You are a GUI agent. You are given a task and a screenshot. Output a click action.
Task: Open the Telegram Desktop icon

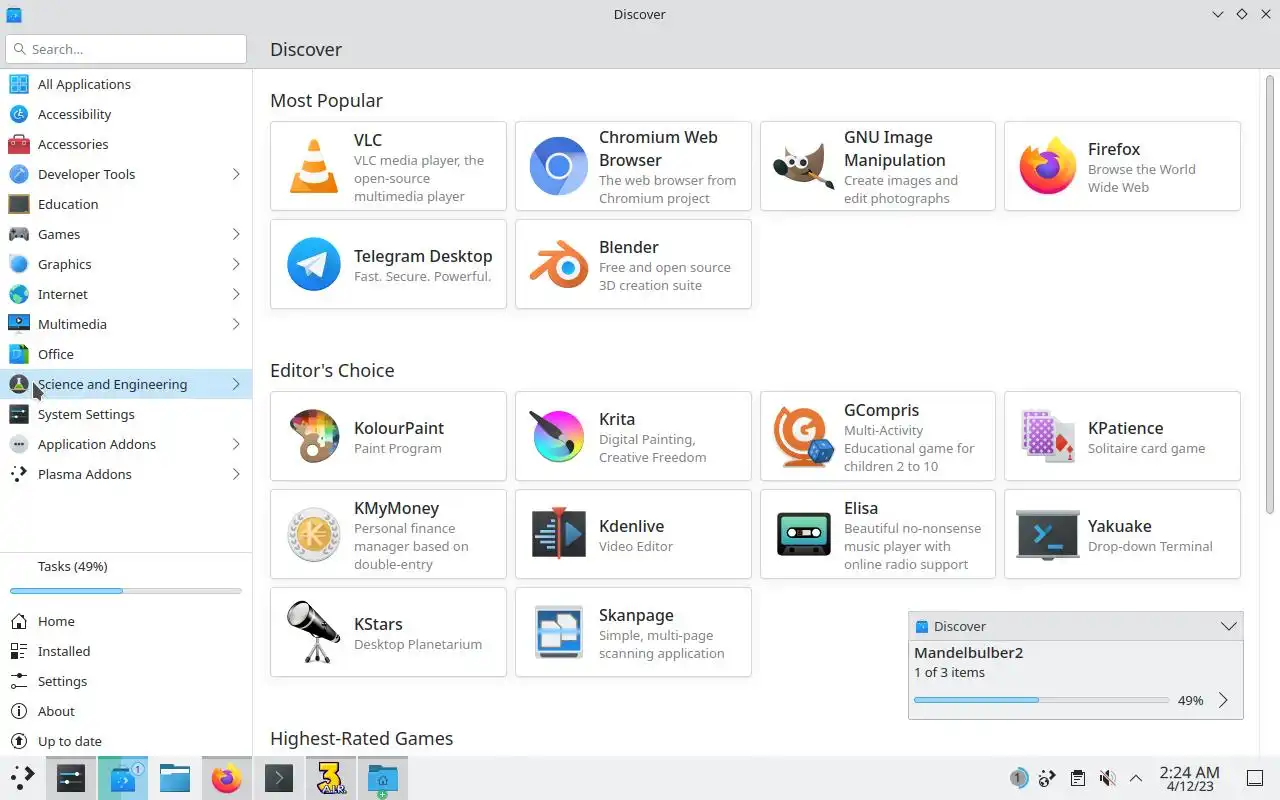pos(313,264)
